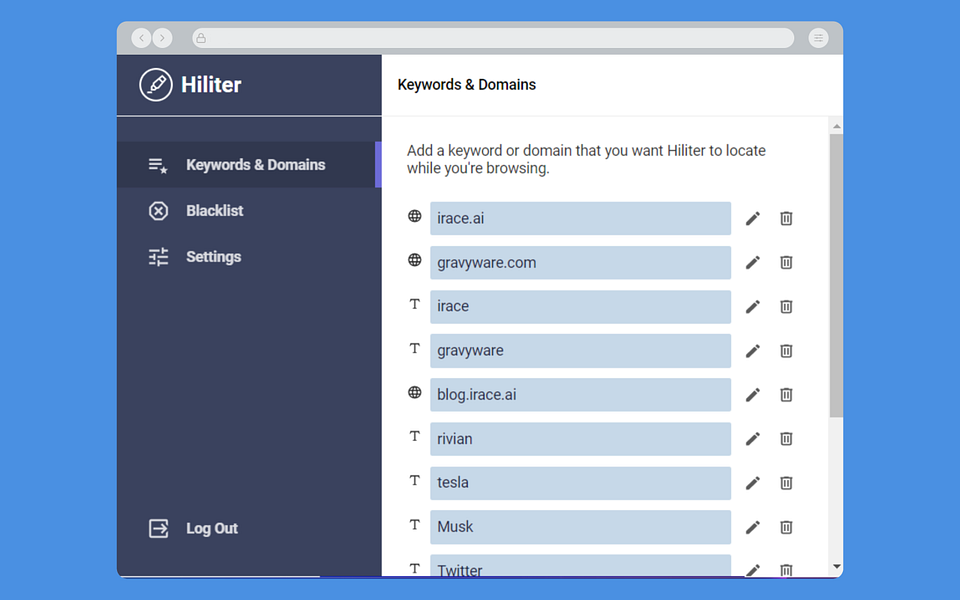The width and height of the screenshot is (960, 600).
Task: Click the globe icon next to irace.ai
Action: coord(414,216)
